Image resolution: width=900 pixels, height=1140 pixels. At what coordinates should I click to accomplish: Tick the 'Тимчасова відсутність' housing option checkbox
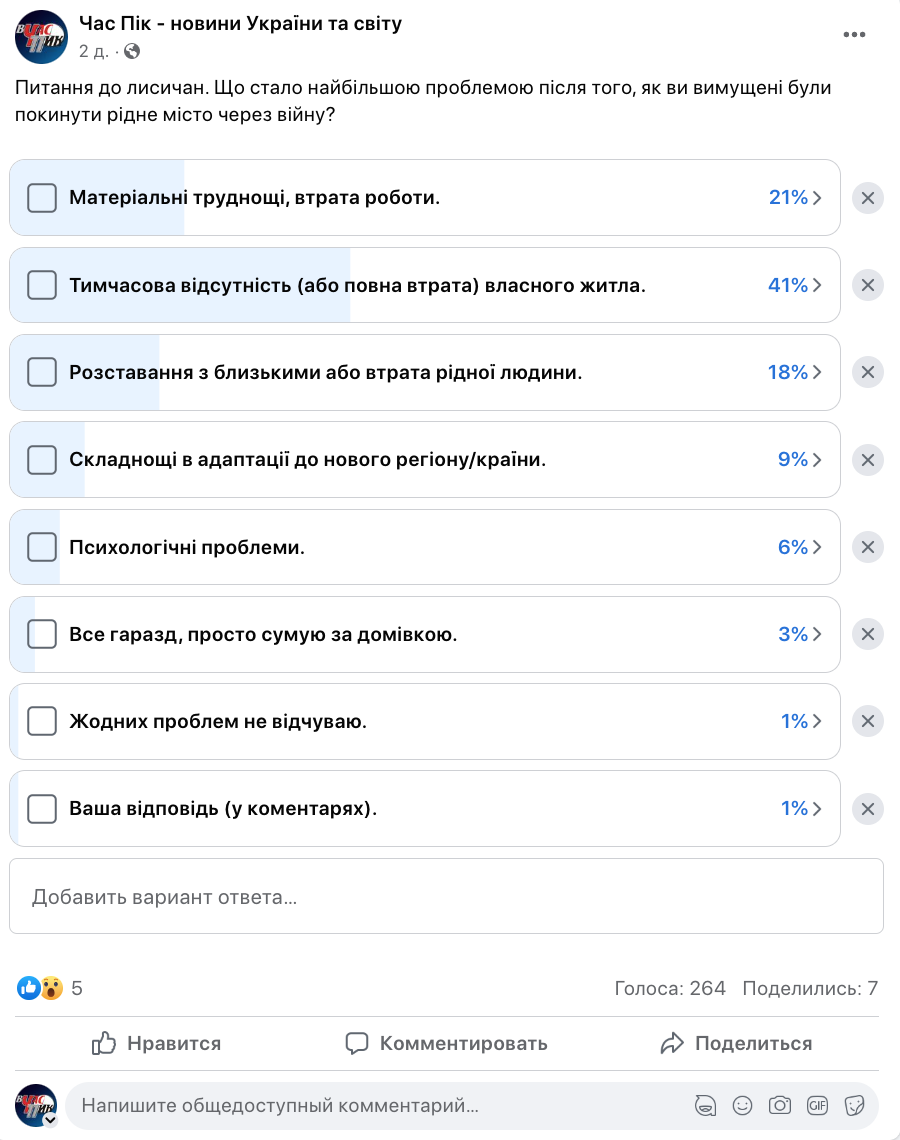(42, 285)
